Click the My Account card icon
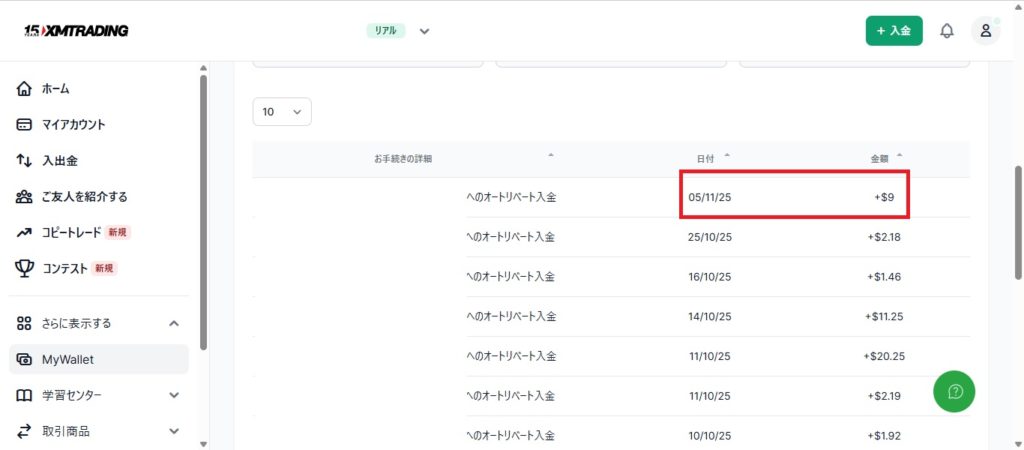This screenshot has width=1024, height=450. pos(25,125)
